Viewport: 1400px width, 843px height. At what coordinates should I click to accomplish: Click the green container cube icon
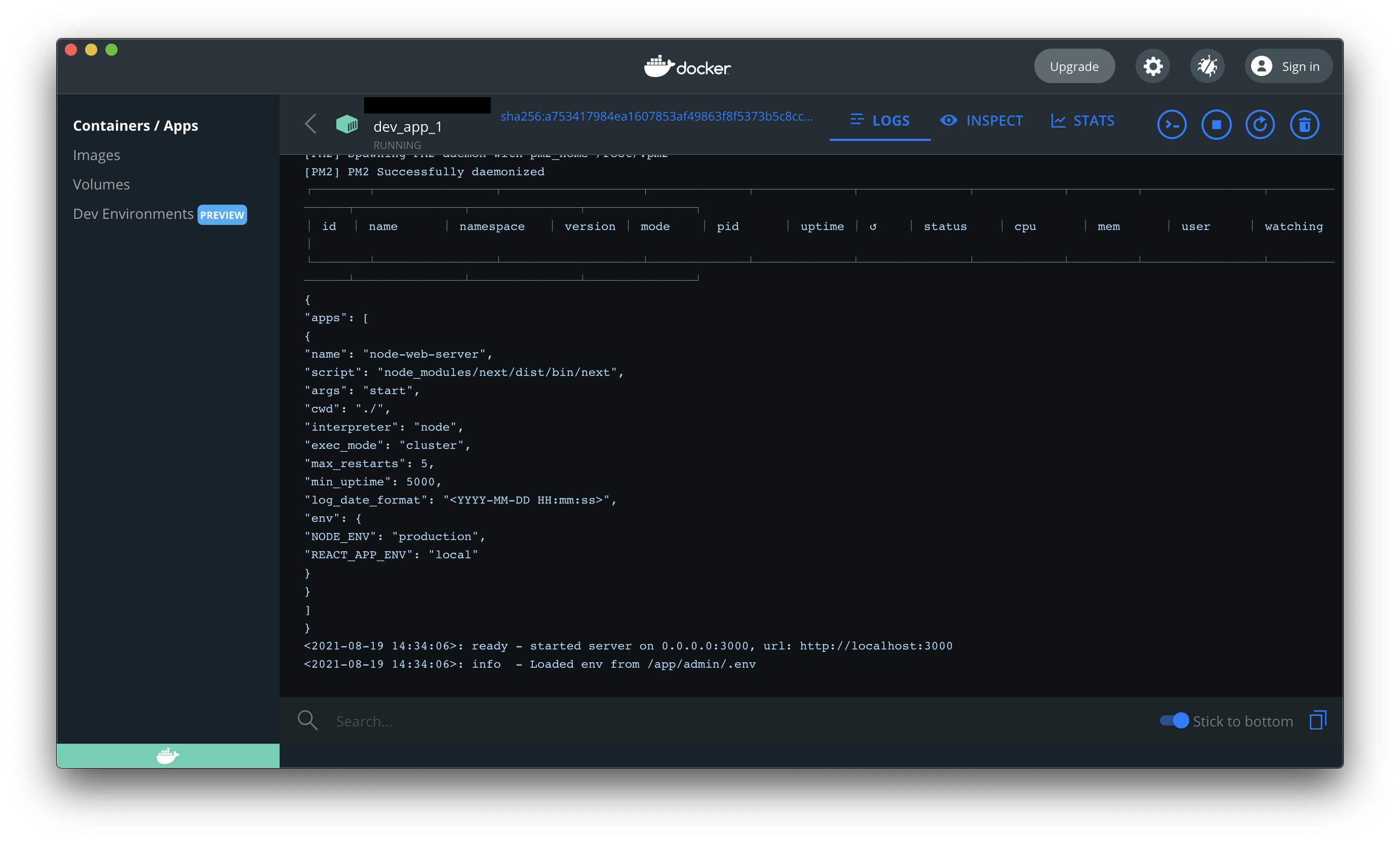[x=346, y=125]
